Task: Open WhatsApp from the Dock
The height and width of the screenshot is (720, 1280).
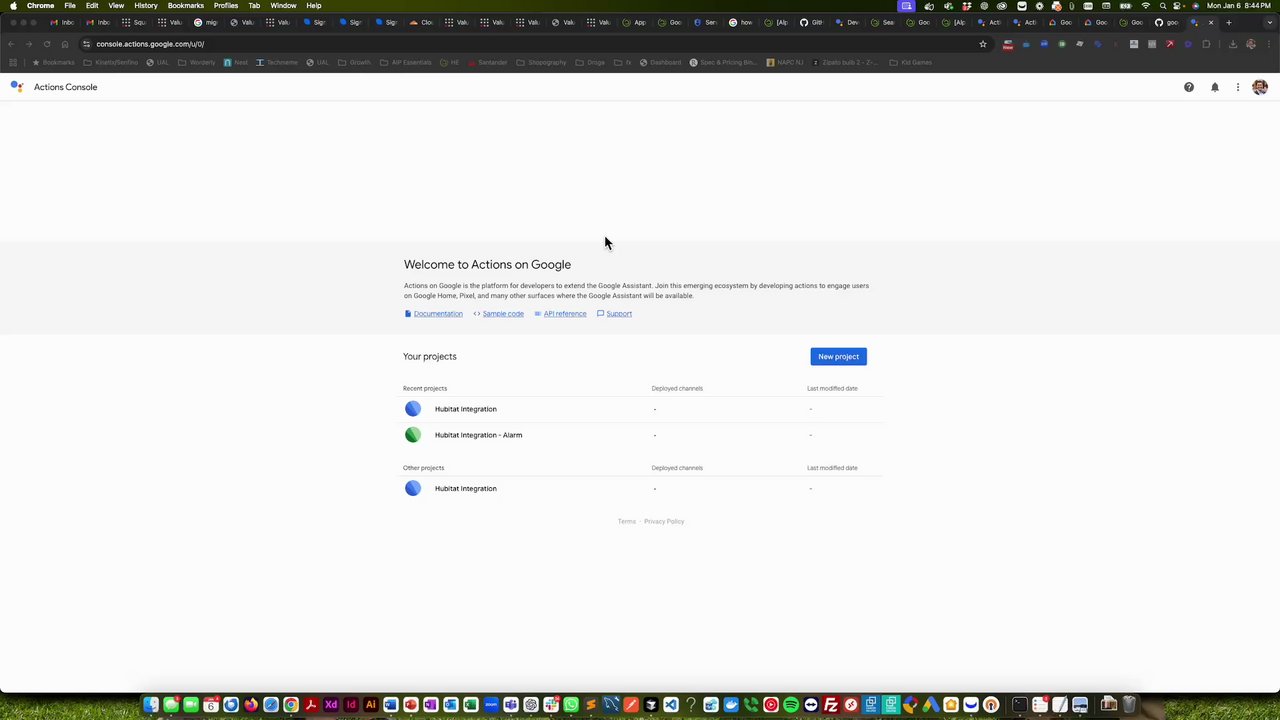Action: (x=571, y=705)
